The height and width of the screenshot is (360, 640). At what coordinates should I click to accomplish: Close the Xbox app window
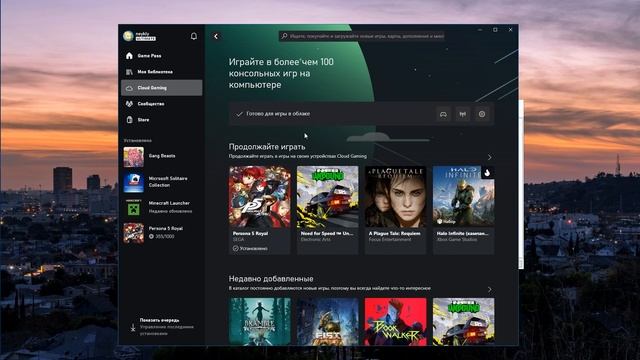click(510, 30)
